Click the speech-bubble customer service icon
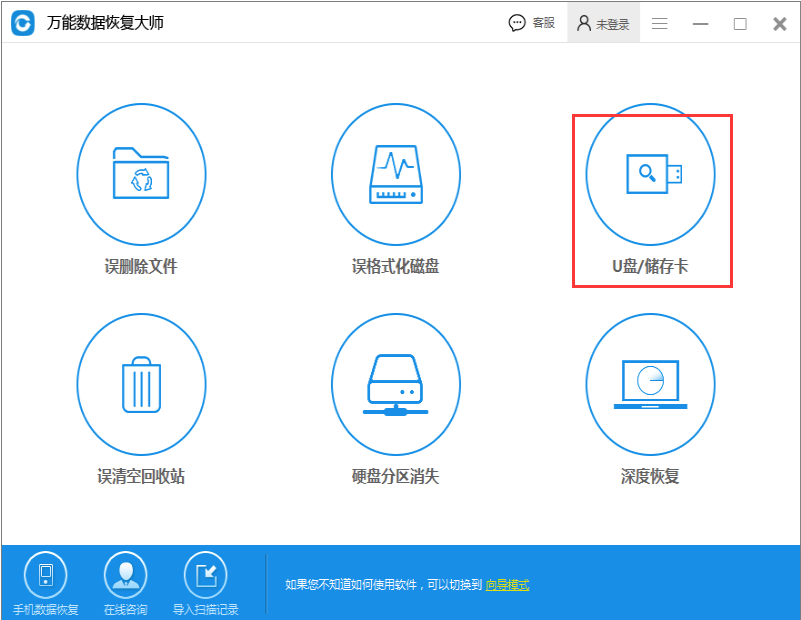This screenshot has height=620, width=801. pos(516,21)
